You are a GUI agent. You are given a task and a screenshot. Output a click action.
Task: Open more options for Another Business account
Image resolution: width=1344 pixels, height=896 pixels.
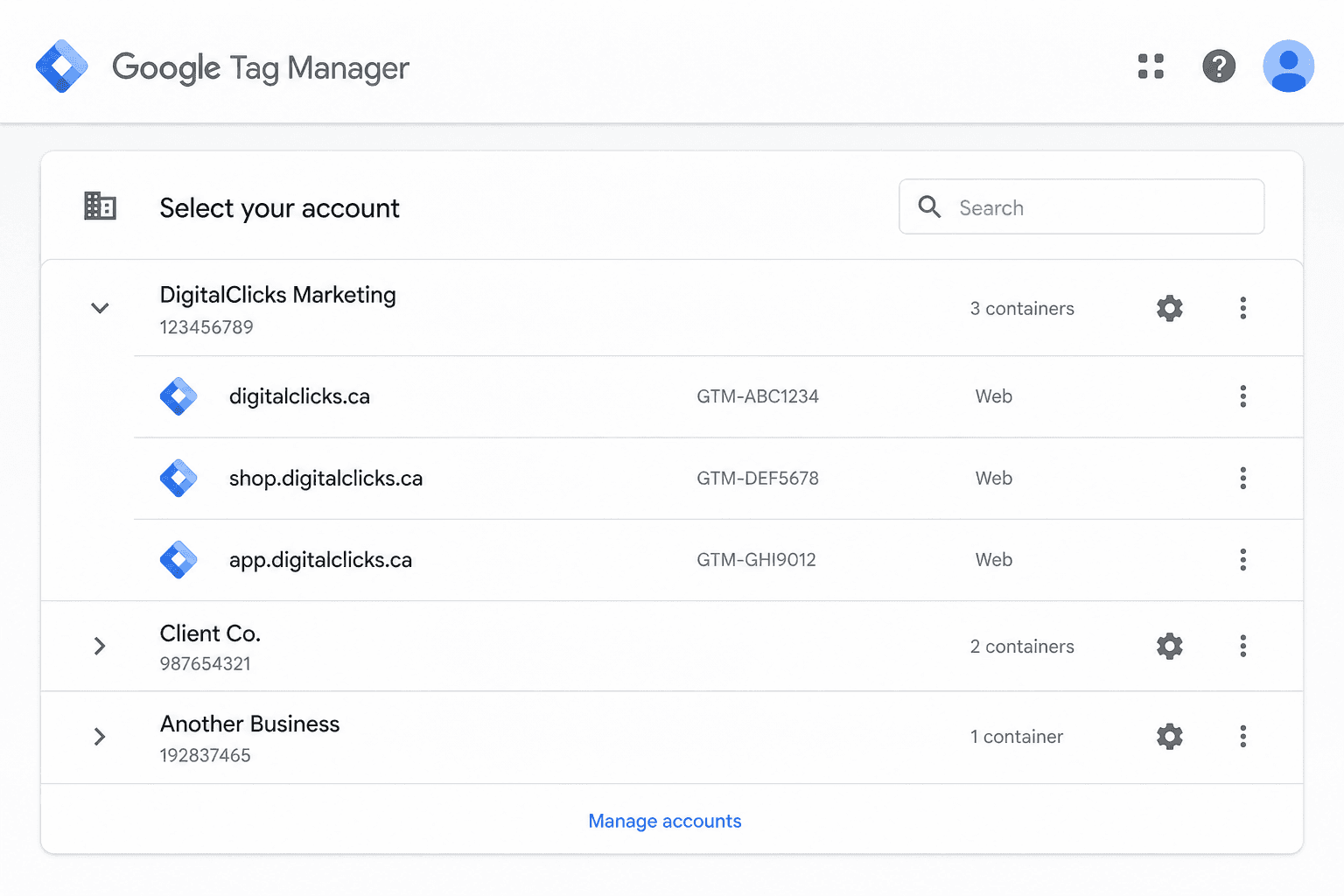pos(1242,737)
